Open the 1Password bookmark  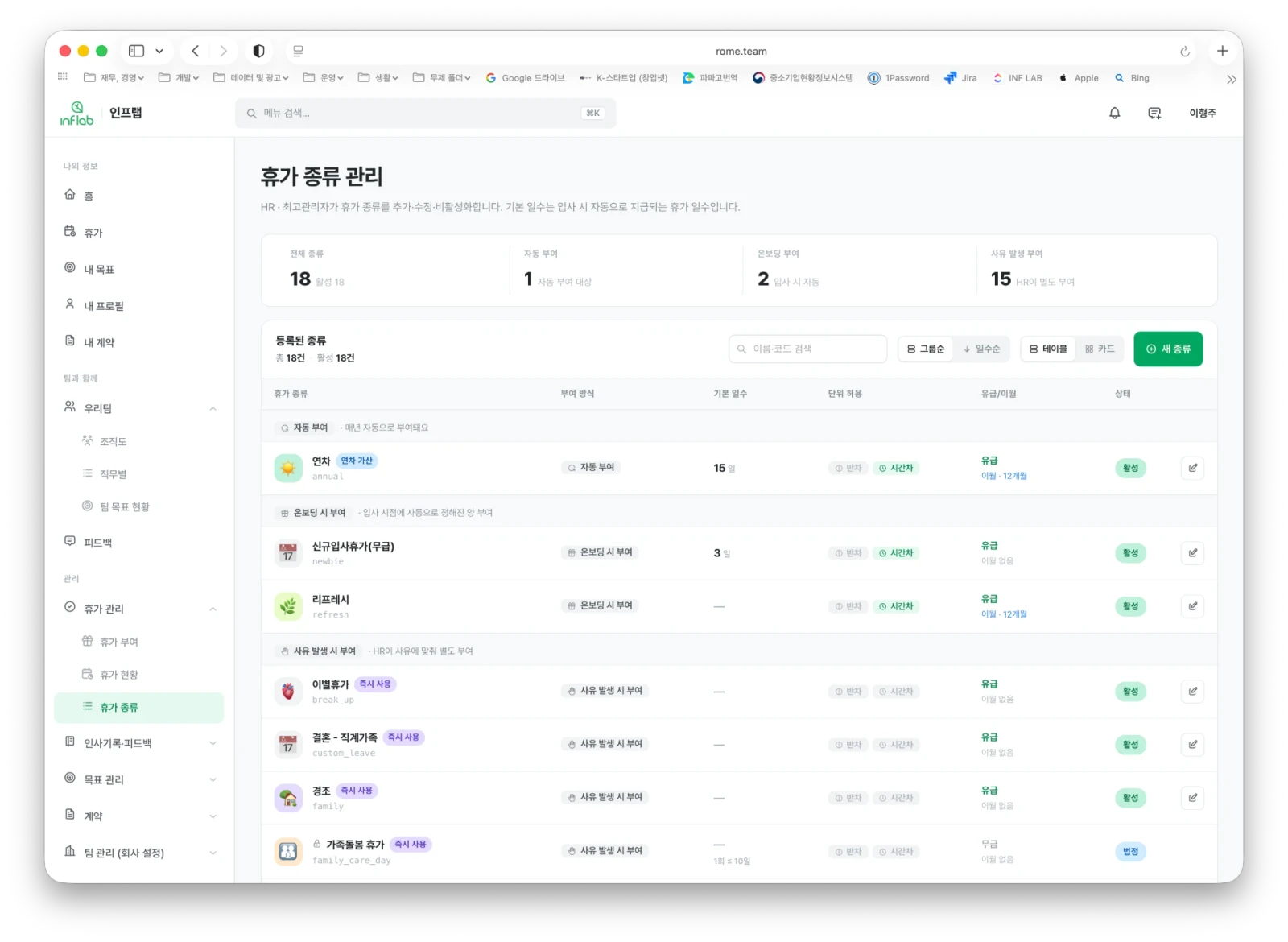898,78
